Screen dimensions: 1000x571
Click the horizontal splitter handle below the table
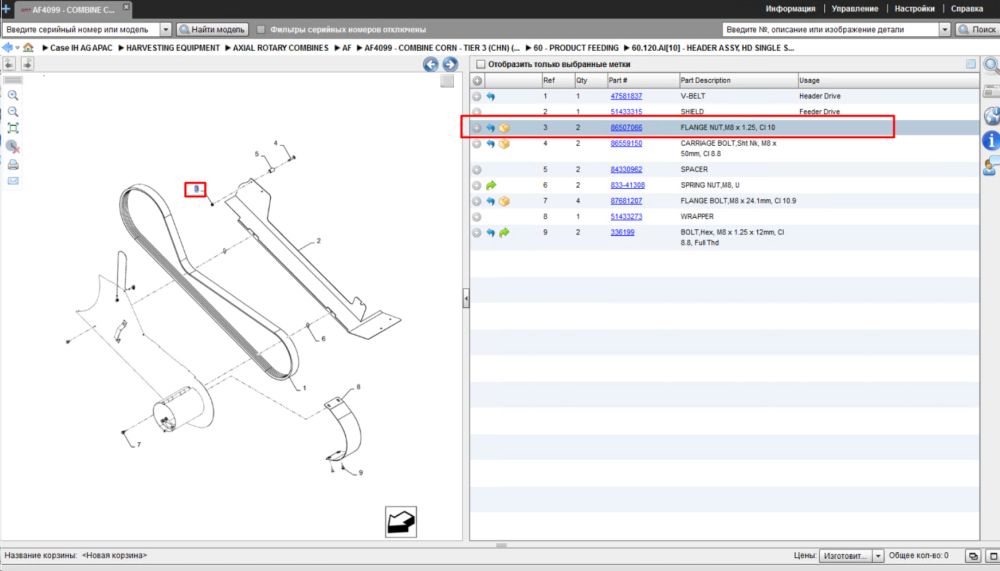[x=501, y=545]
